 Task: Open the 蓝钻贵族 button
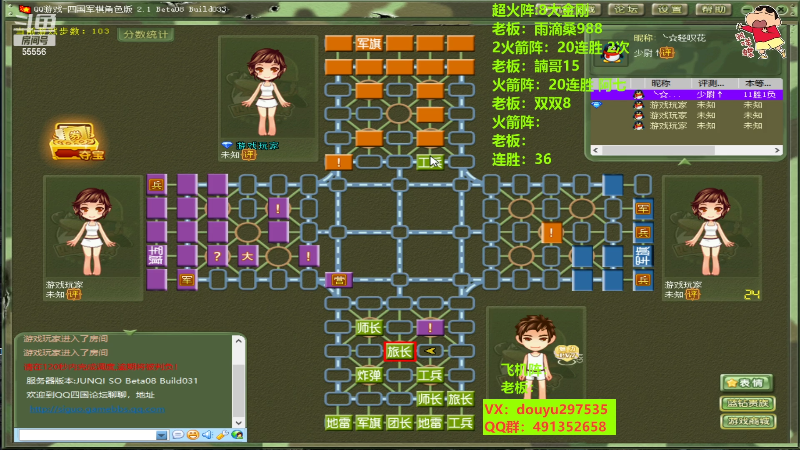[x=747, y=403]
